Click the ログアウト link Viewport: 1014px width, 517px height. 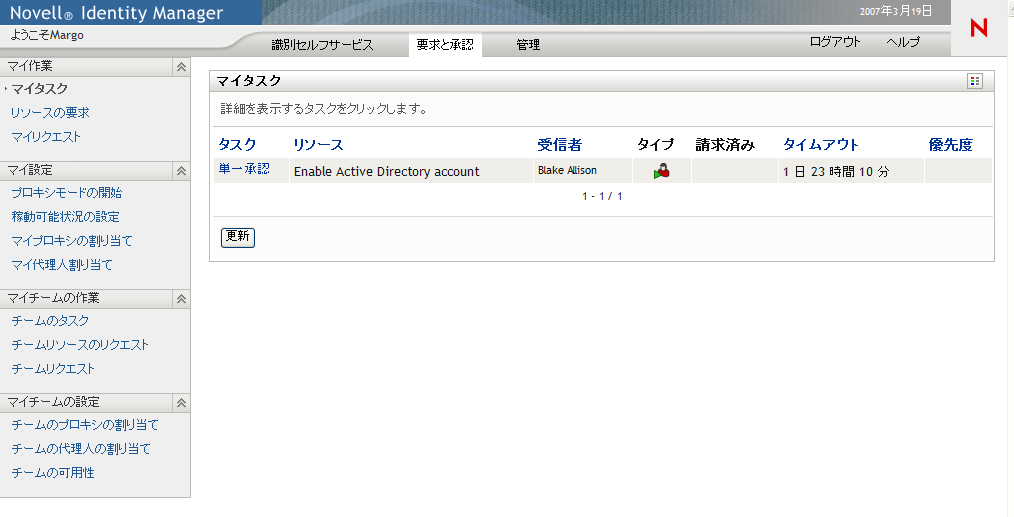point(835,41)
